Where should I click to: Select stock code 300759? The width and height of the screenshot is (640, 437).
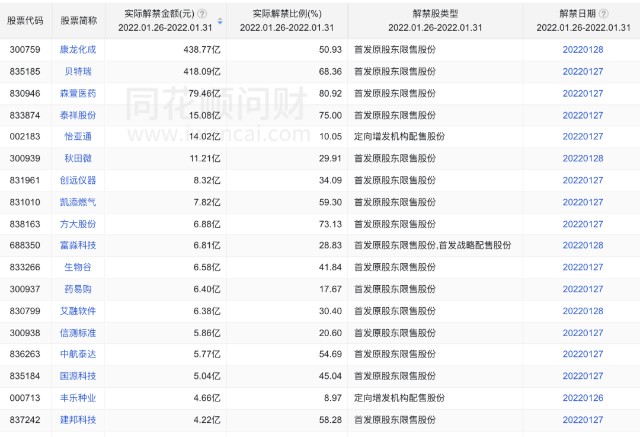[25, 50]
